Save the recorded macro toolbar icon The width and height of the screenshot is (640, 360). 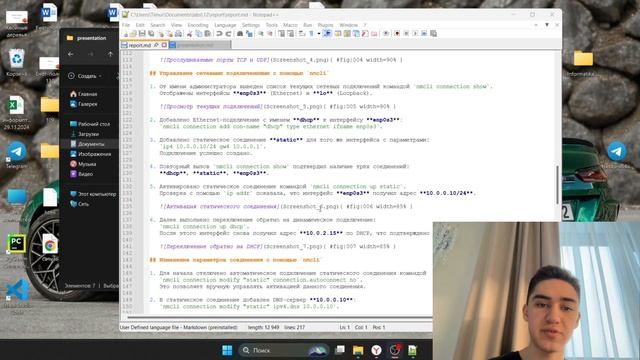click(x=434, y=33)
